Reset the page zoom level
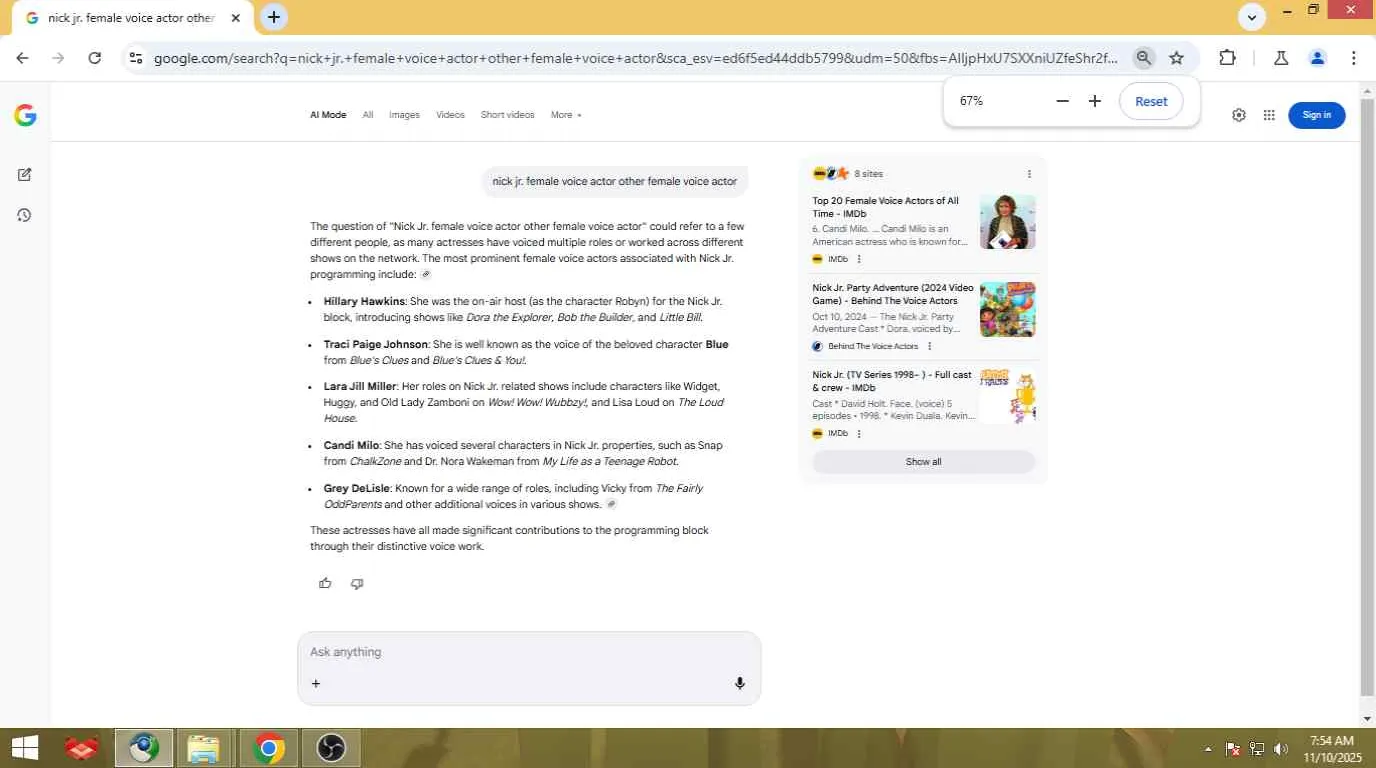 [1151, 101]
